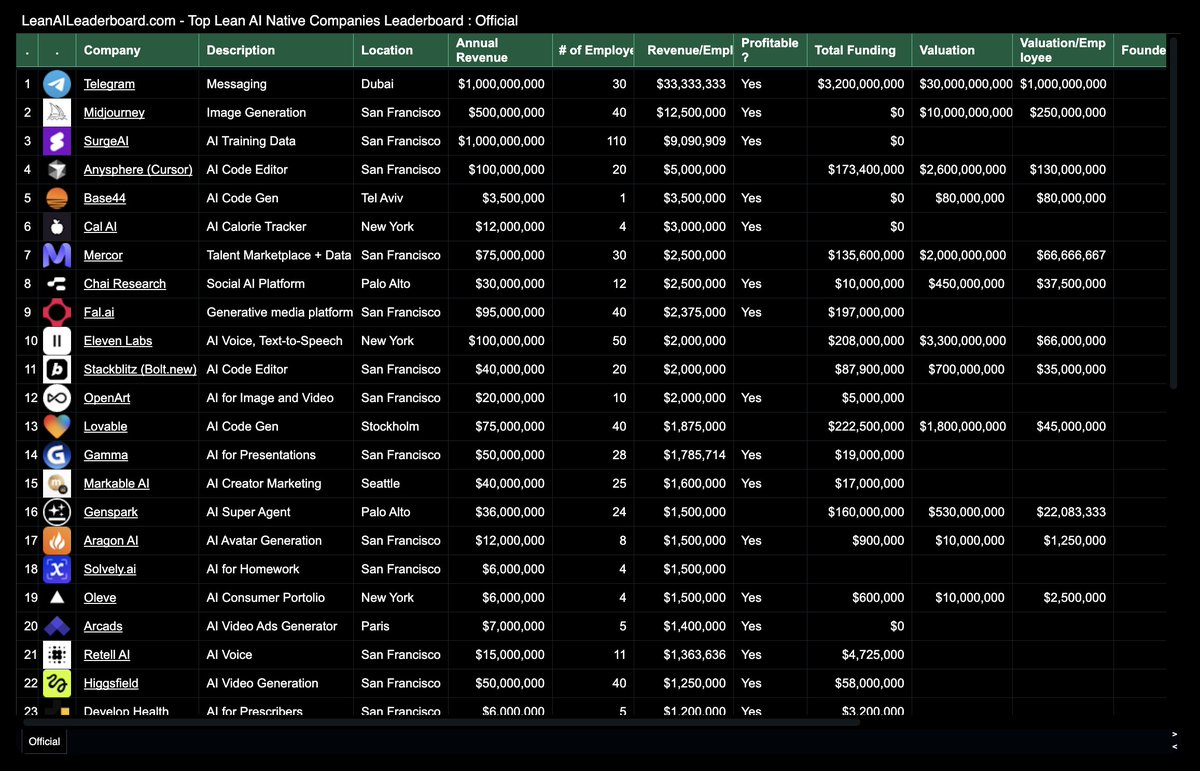
Task: Click the Total Funding column header
Action: pos(858,50)
